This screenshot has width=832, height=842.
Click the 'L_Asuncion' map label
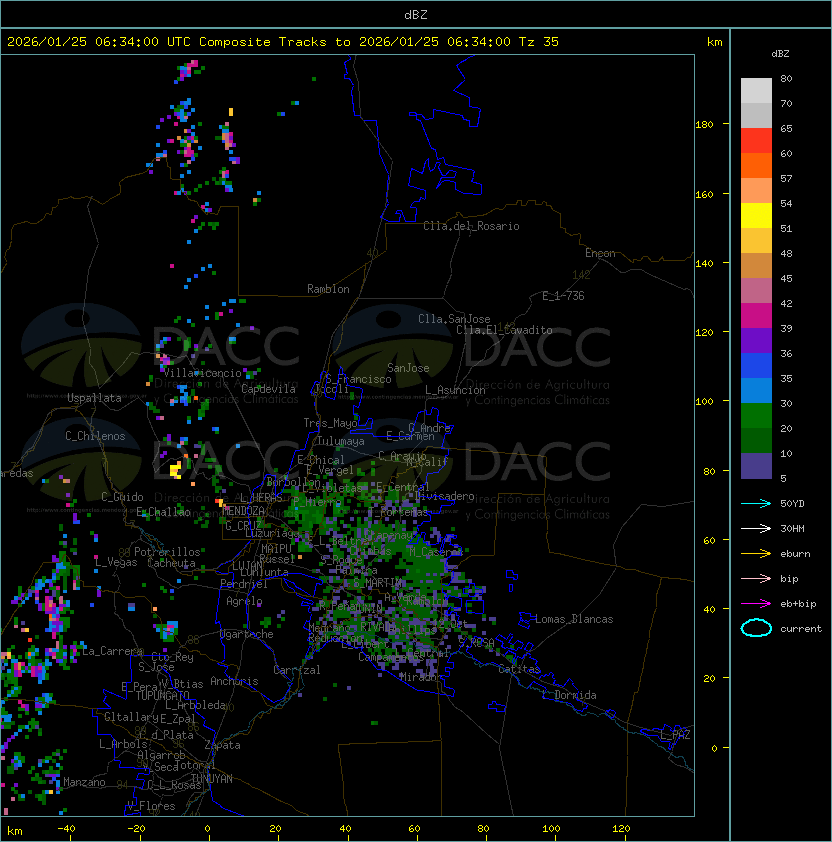pyautogui.click(x=455, y=390)
